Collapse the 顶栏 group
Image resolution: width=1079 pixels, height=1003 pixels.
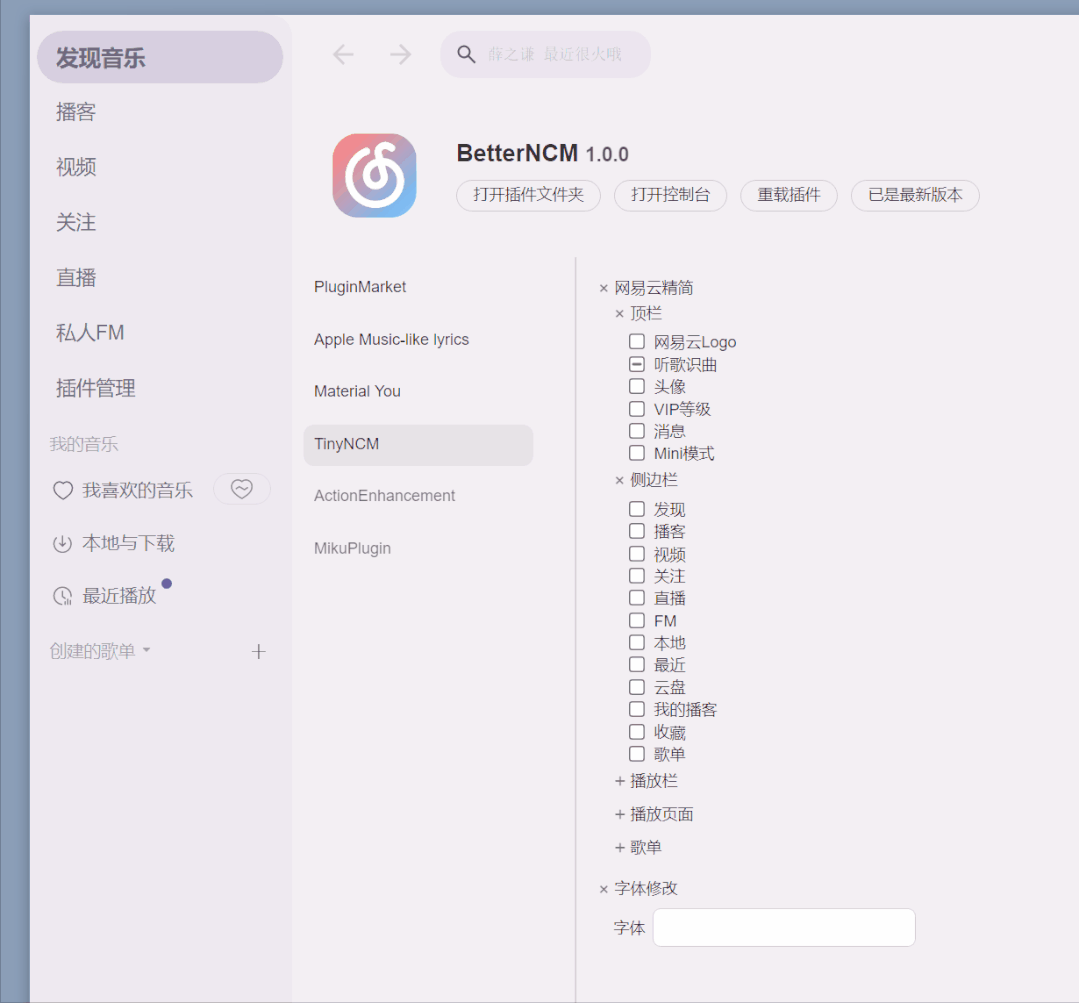pos(619,314)
